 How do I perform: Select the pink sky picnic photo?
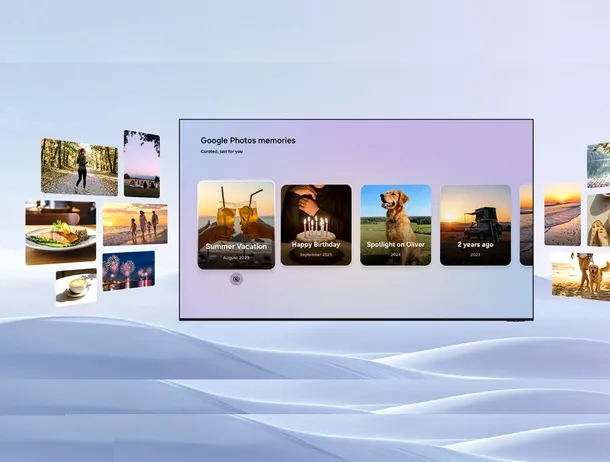142,164
